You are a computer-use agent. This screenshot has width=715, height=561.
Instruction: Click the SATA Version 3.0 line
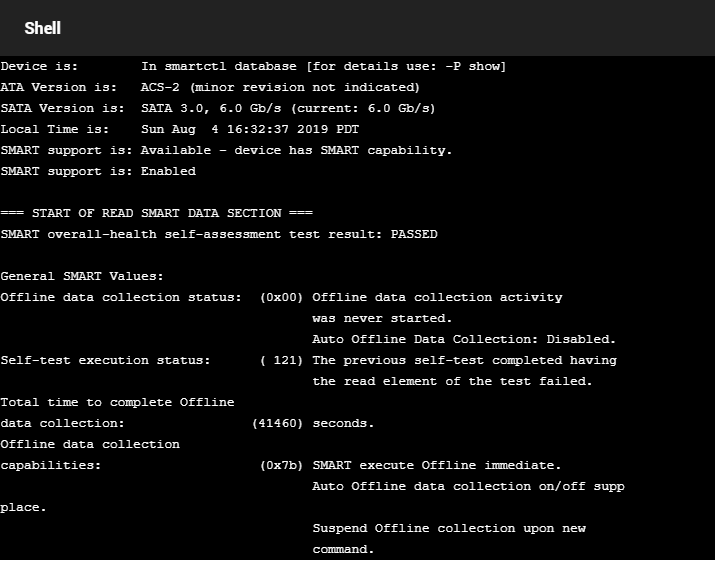(x=218, y=109)
